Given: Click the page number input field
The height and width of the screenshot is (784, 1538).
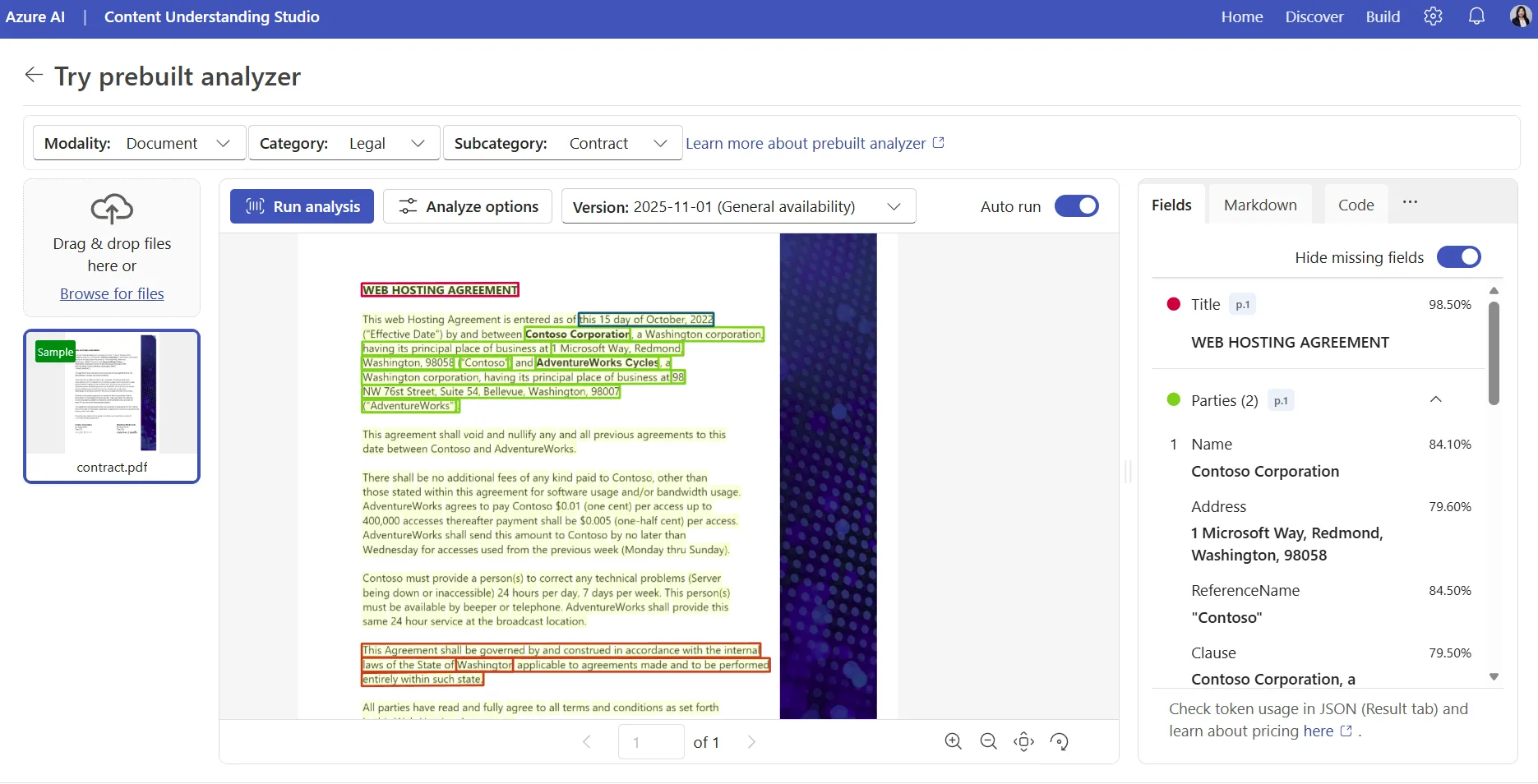Looking at the screenshot, I should (651, 742).
